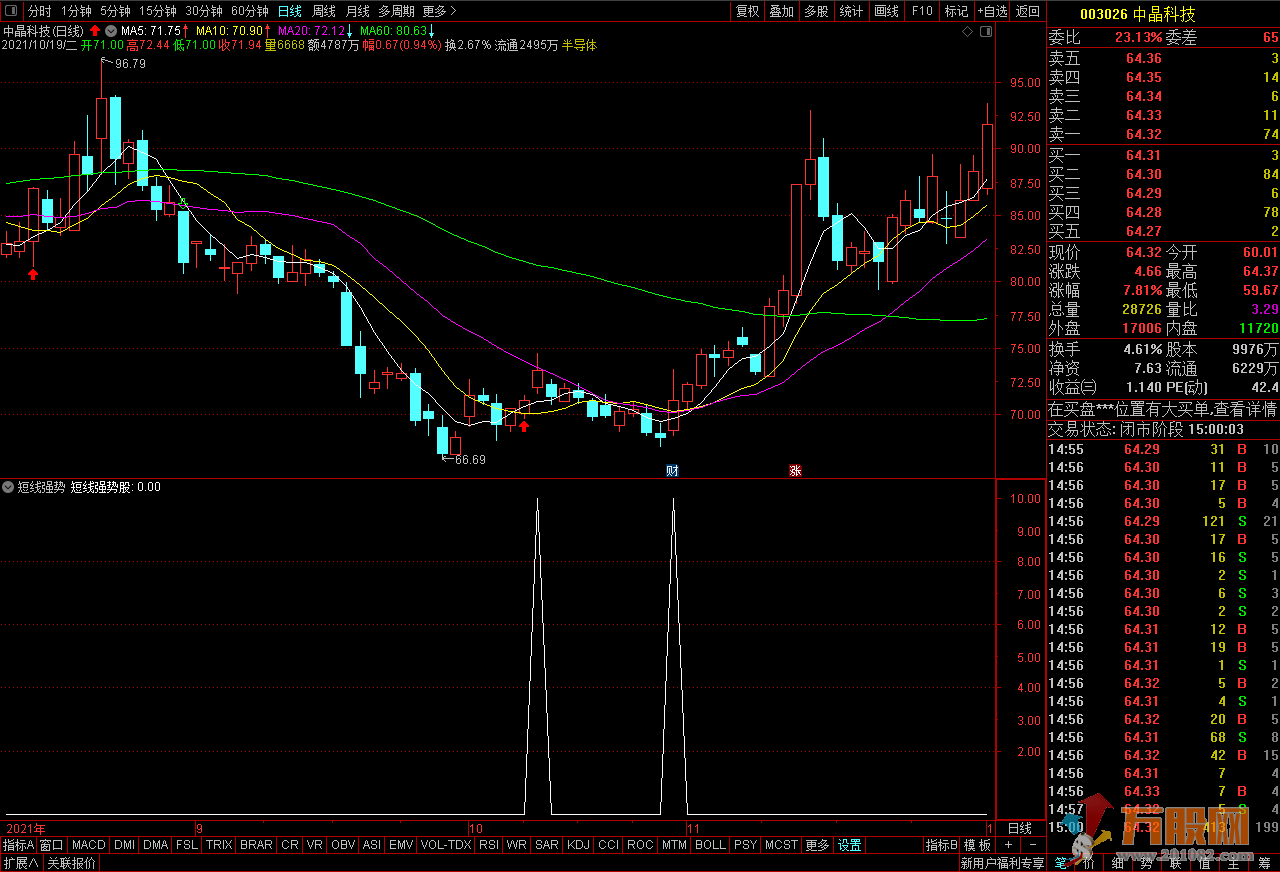The image size is (1280, 872).
Task: Click the diamond icon in chart corner
Action: coord(967,32)
